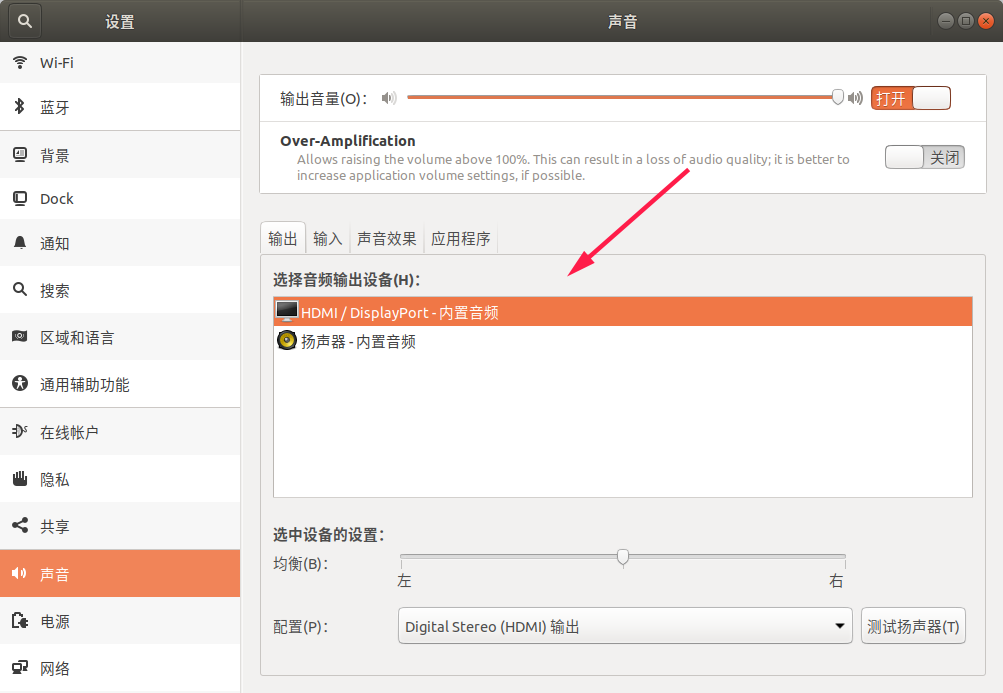Open the 配置 Digital Stereo dropdown
This screenshot has width=1003, height=693.
coord(625,626)
